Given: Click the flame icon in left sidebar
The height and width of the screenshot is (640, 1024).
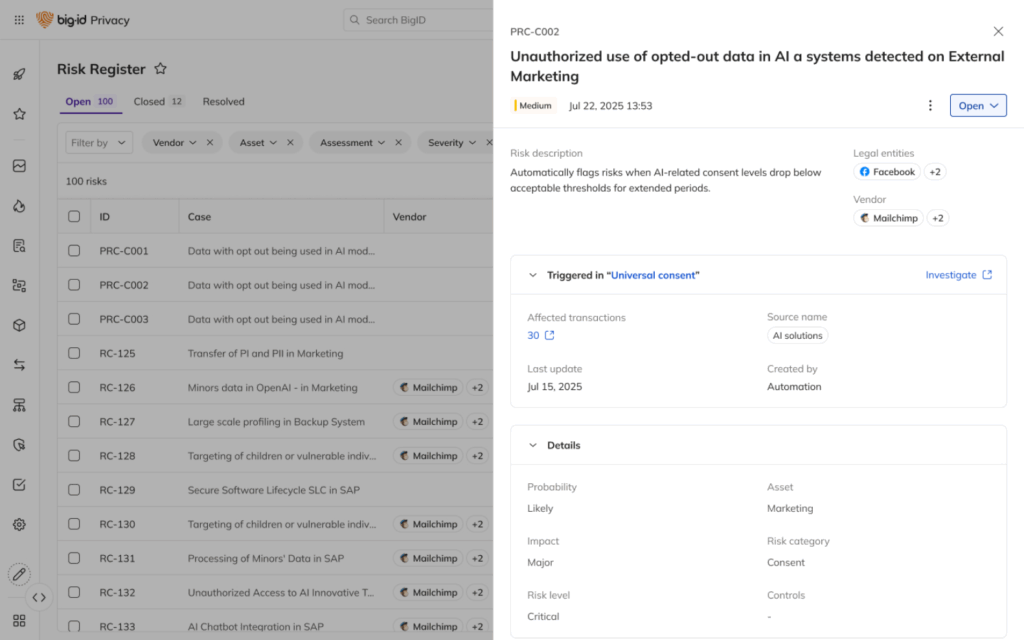Looking at the screenshot, I should coord(19,206).
